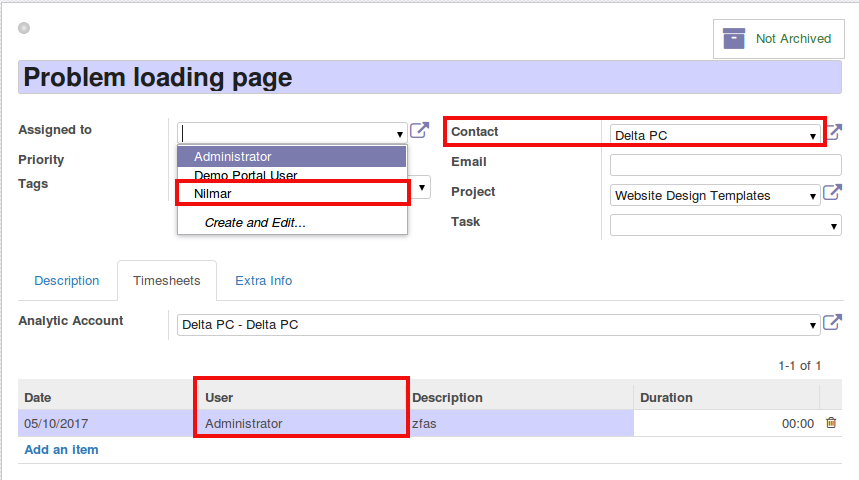The image size is (859, 480).
Task: Click the archive box icon
Action: tap(735, 39)
